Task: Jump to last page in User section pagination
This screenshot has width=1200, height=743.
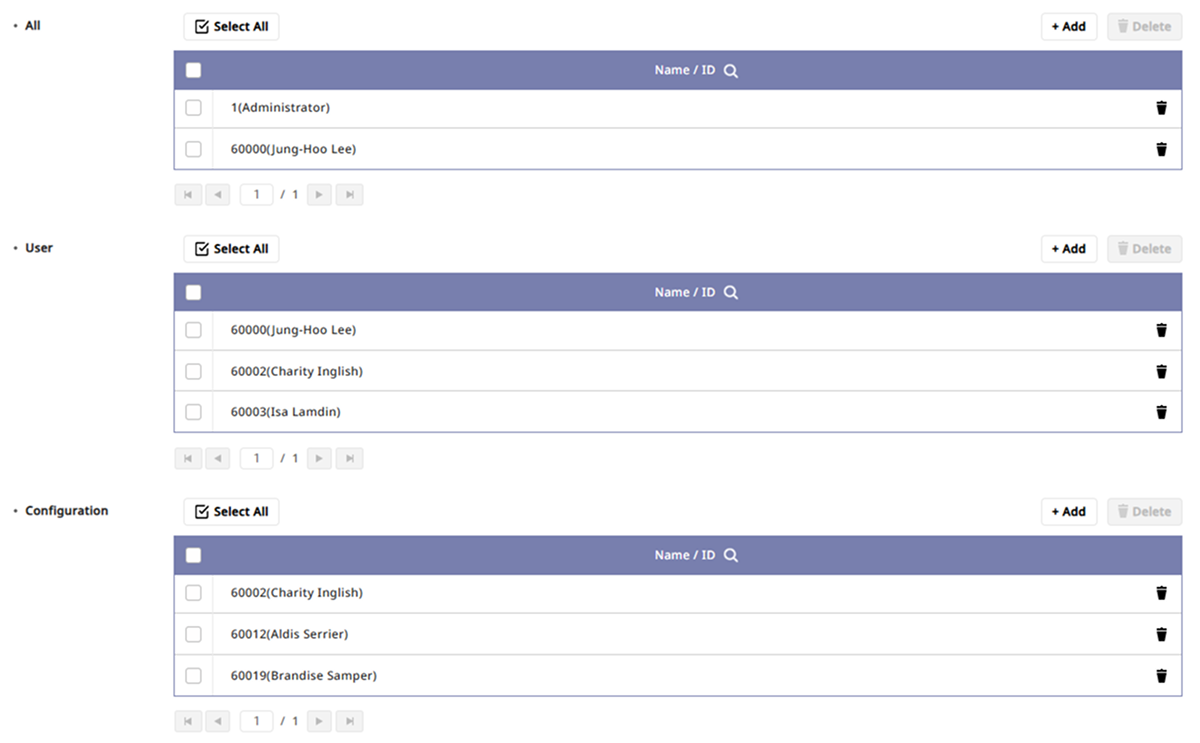Action: point(349,459)
